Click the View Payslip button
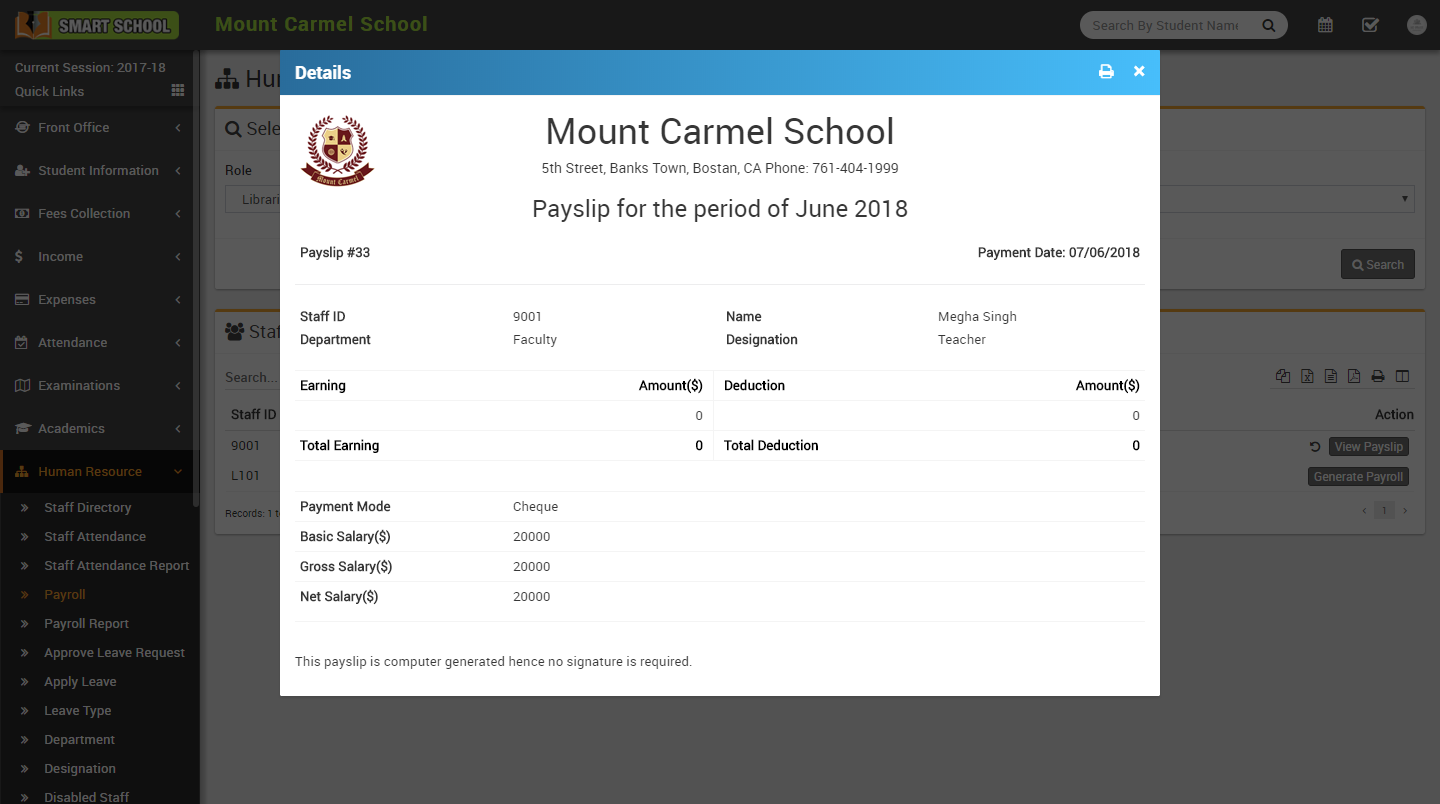The image size is (1440, 804). click(x=1368, y=447)
